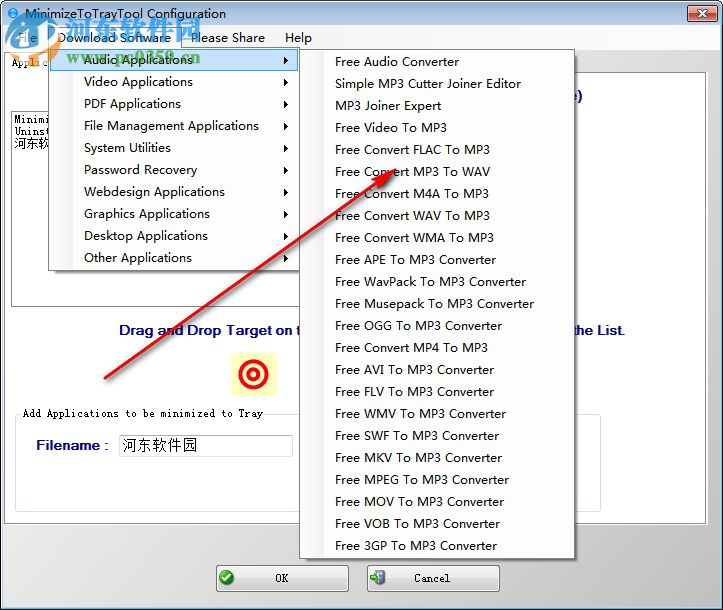Open the Download Software menu
The image size is (723, 610).
click(114, 38)
